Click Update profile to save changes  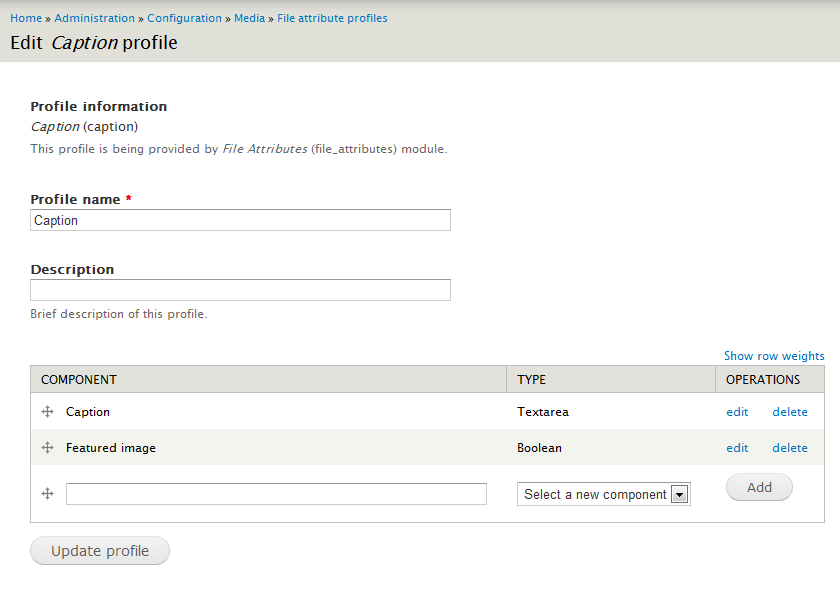pyautogui.click(x=99, y=550)
